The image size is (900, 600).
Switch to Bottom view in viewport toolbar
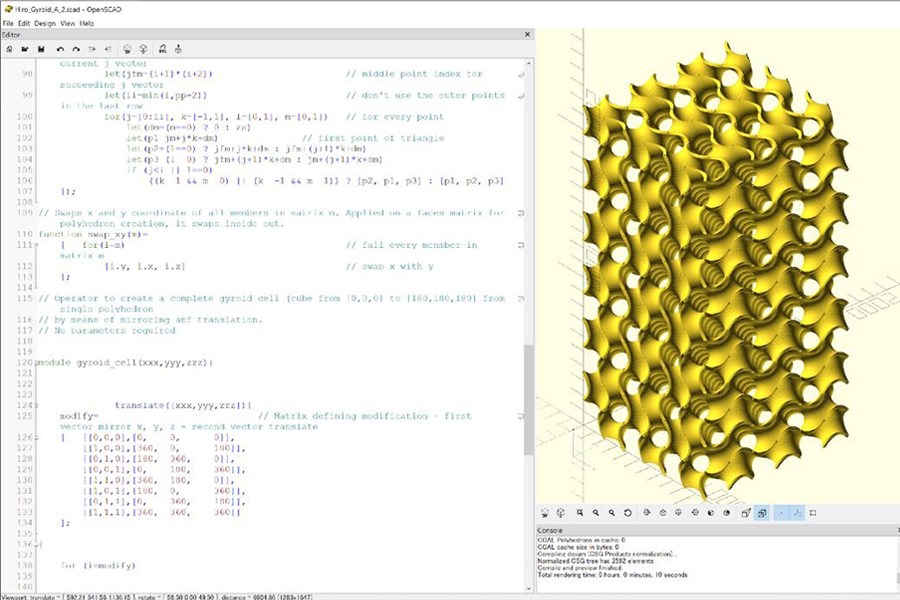click(x=678, y=513)
